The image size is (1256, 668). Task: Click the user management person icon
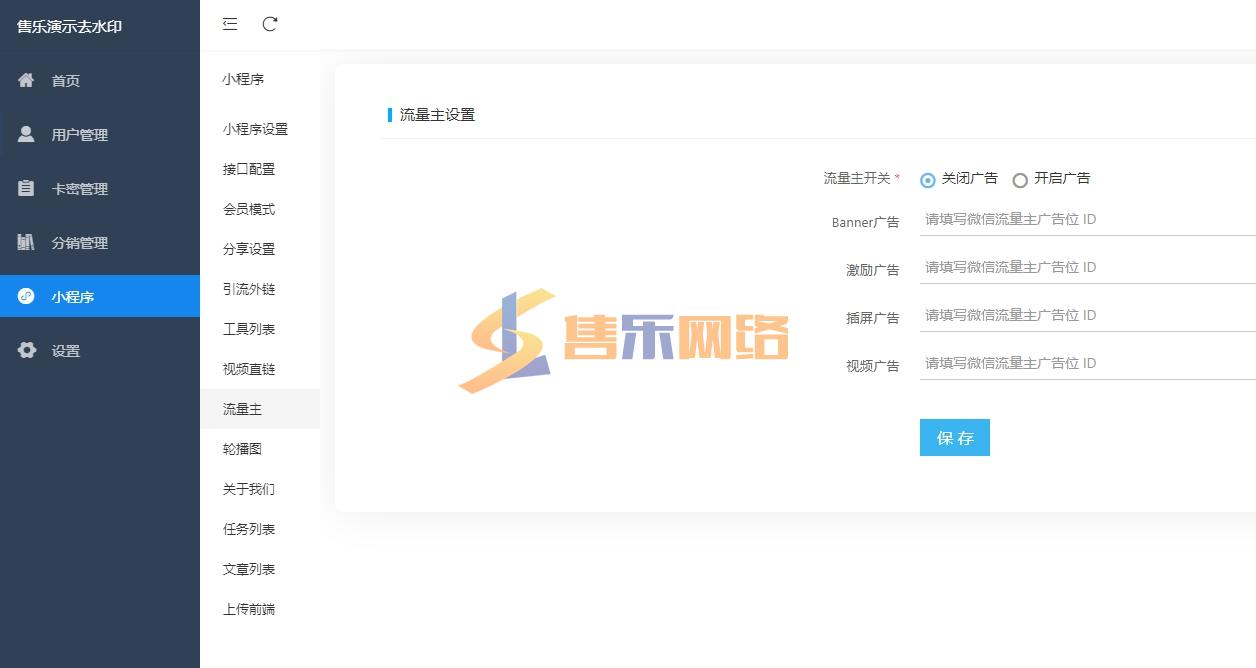(27, 134)
